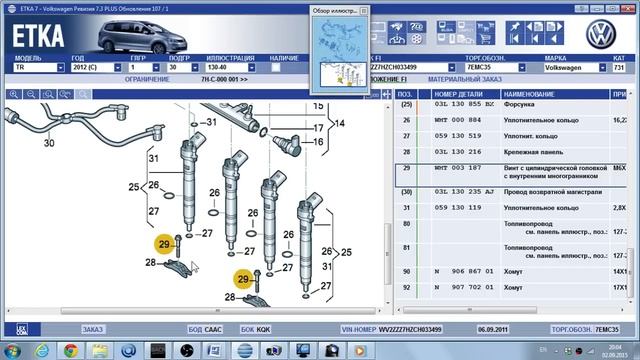Image resolution: width=640 pixels, height=360 pixels.
Task: Click the БОК gearbox code field
Action: [256, 329]
